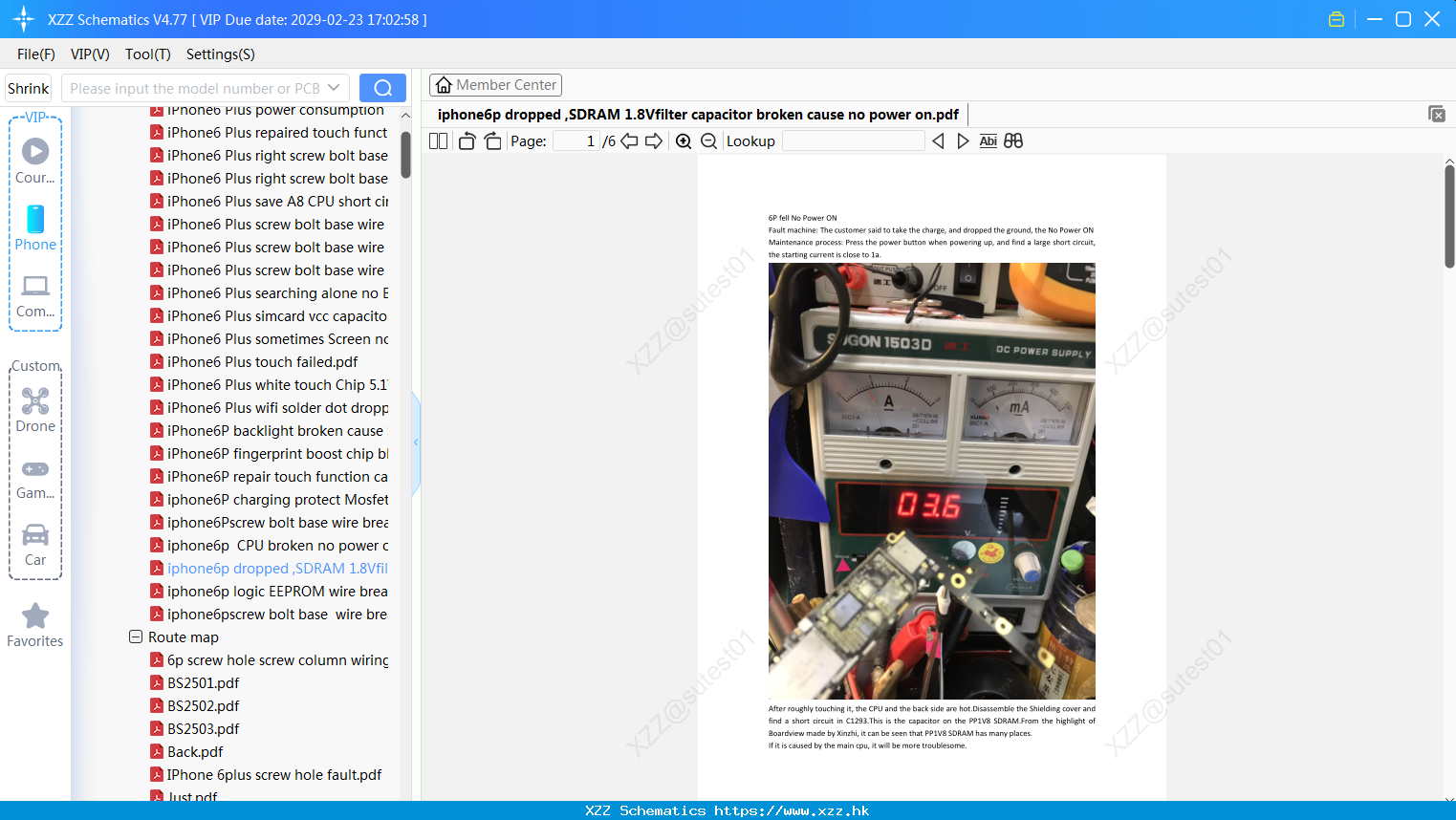This screenshot has height=820, width=1456.
Task: Rotate the page counterclockwise
Action: pyautogui.click(x=467, y=140)
